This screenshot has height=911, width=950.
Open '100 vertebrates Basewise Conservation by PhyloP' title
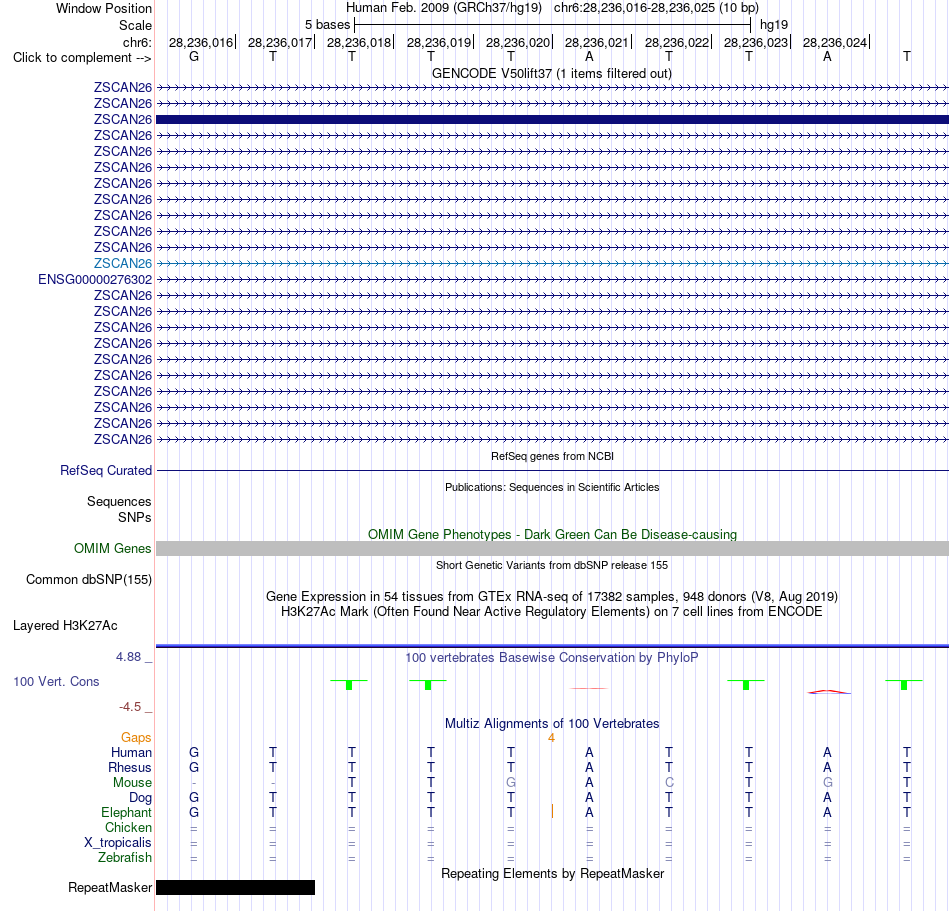point(552,657)
